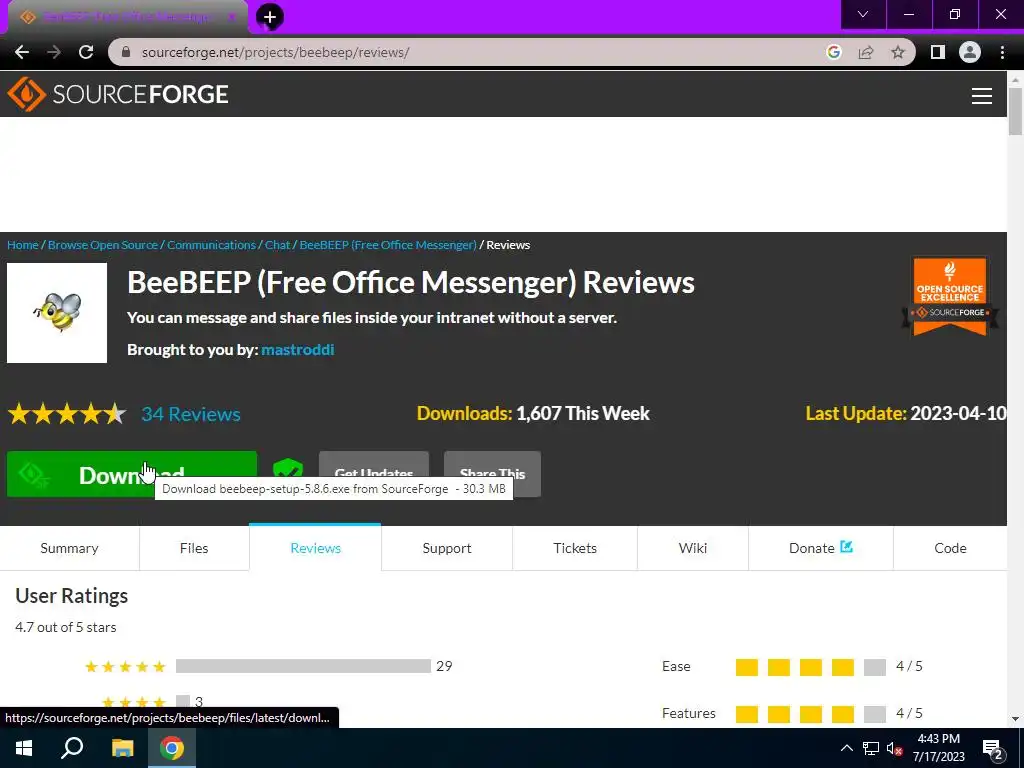Click the page vertical scrollbar thumb
Screen dimensions: 1024x768
coord(1015,111)
